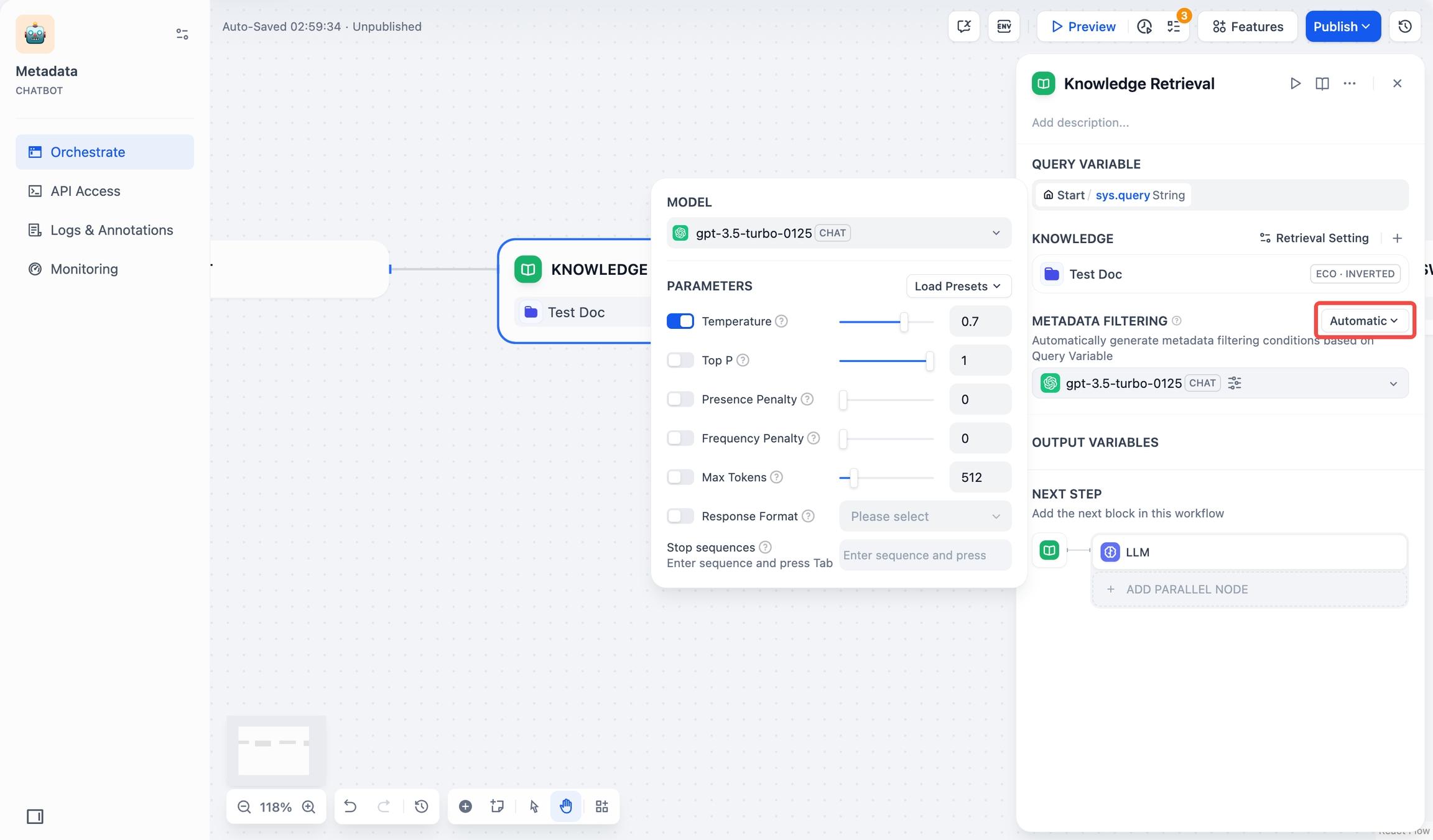This screenshot has height=840, width=1433.
Task: Open model parameter settings icon beside CHAT
Action: pos(1235,383)
